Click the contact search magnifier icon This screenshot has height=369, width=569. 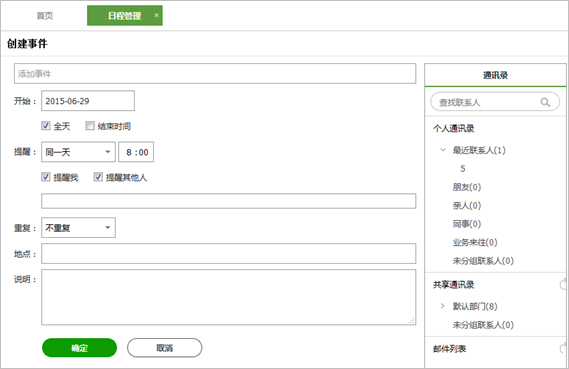pyautogui.click(x=545, y=102)
